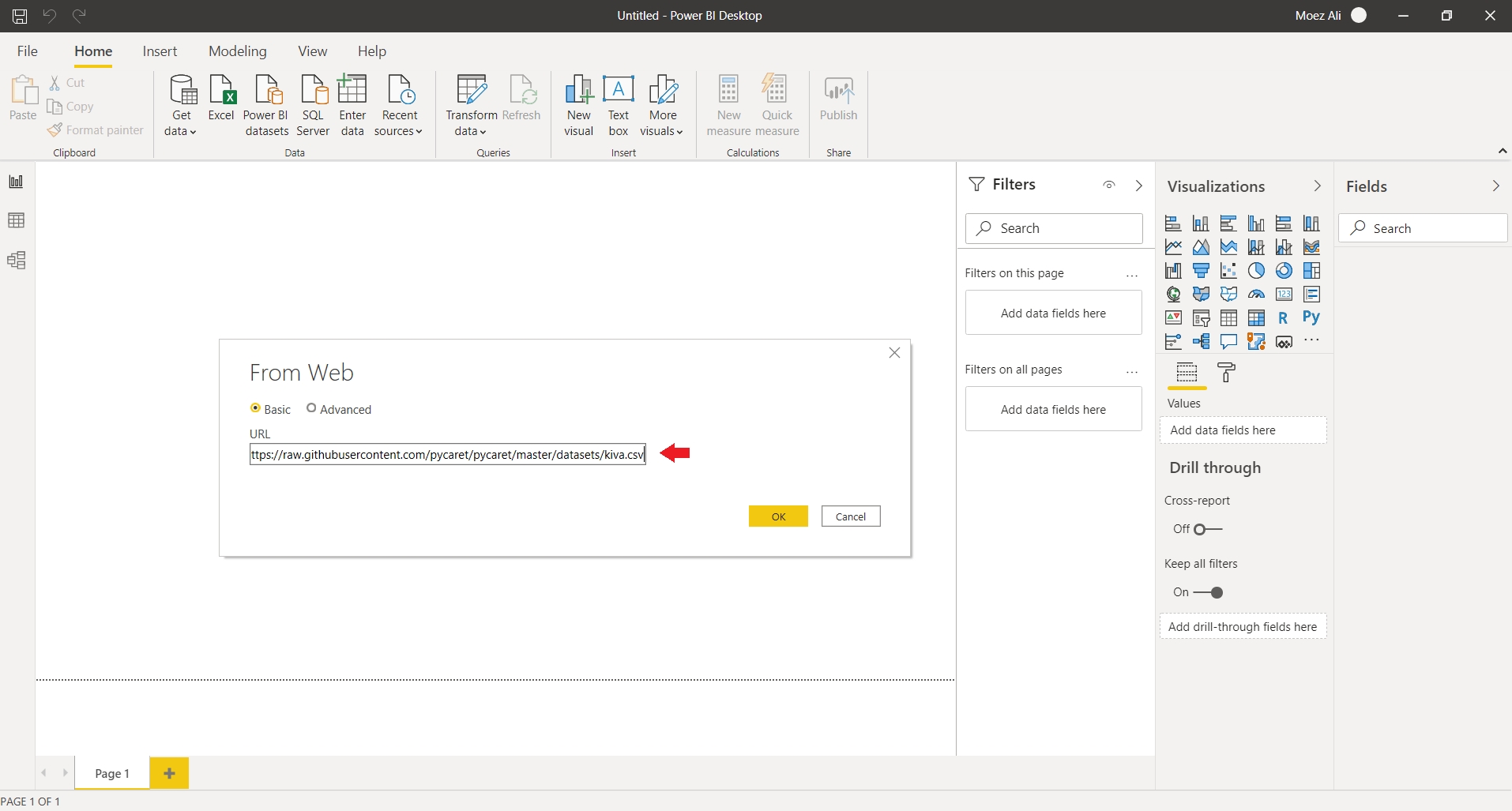1512x811 pixels.
Task: Open the Modeling ribbon tab
Action: point(237,51)
